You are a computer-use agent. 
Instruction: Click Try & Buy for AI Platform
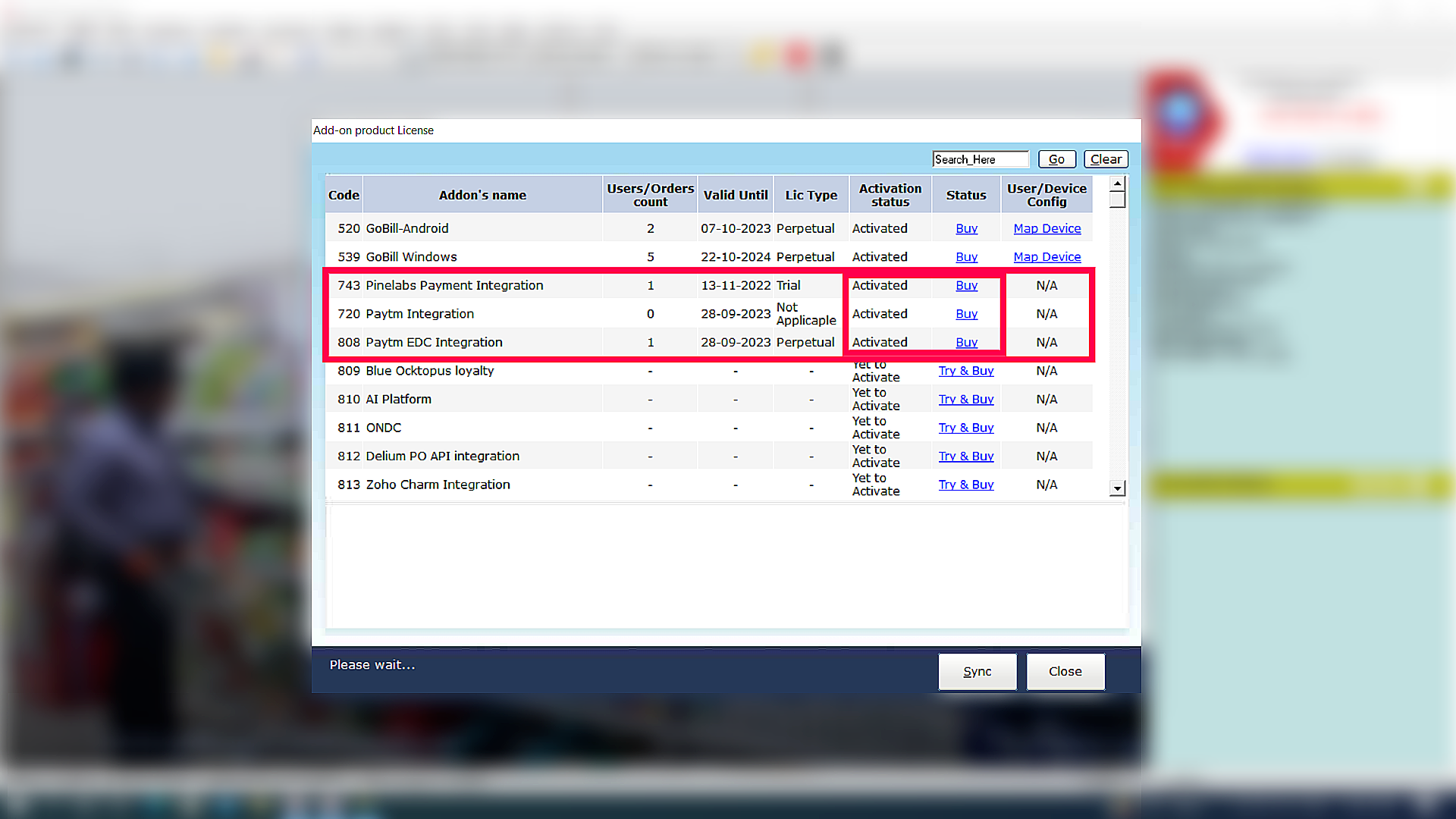click(x=965, y=399)
